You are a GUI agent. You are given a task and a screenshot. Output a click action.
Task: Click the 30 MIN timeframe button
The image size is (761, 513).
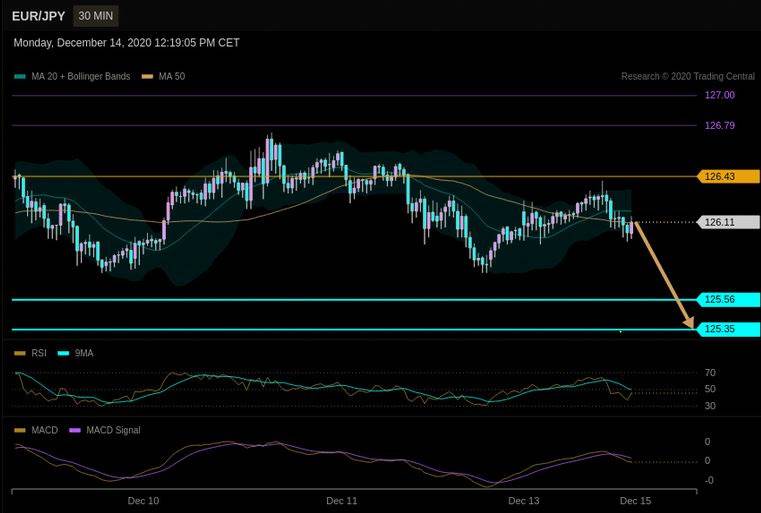(x=96, y=16)
